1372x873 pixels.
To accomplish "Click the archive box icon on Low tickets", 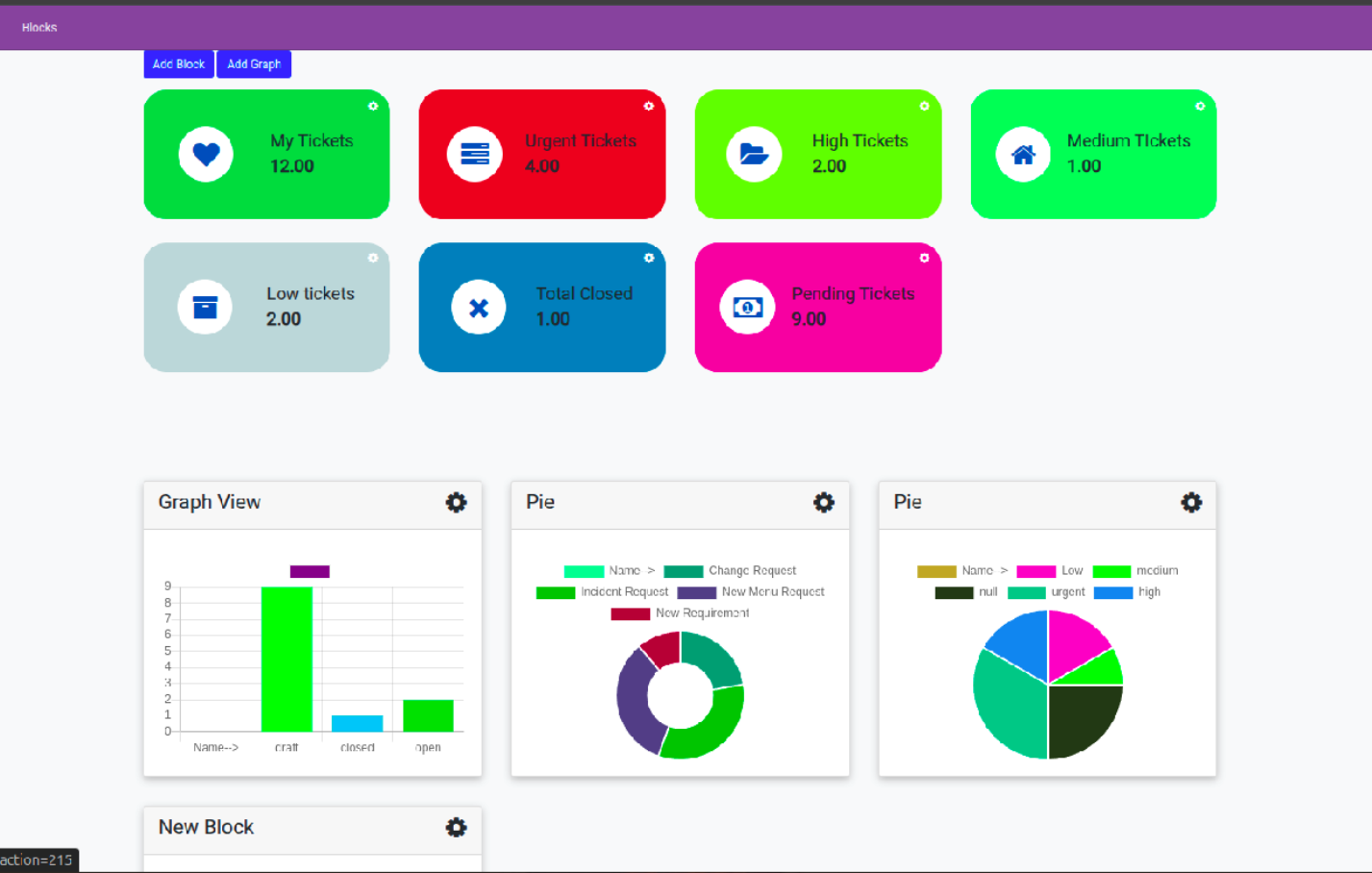I will point(205,307).
